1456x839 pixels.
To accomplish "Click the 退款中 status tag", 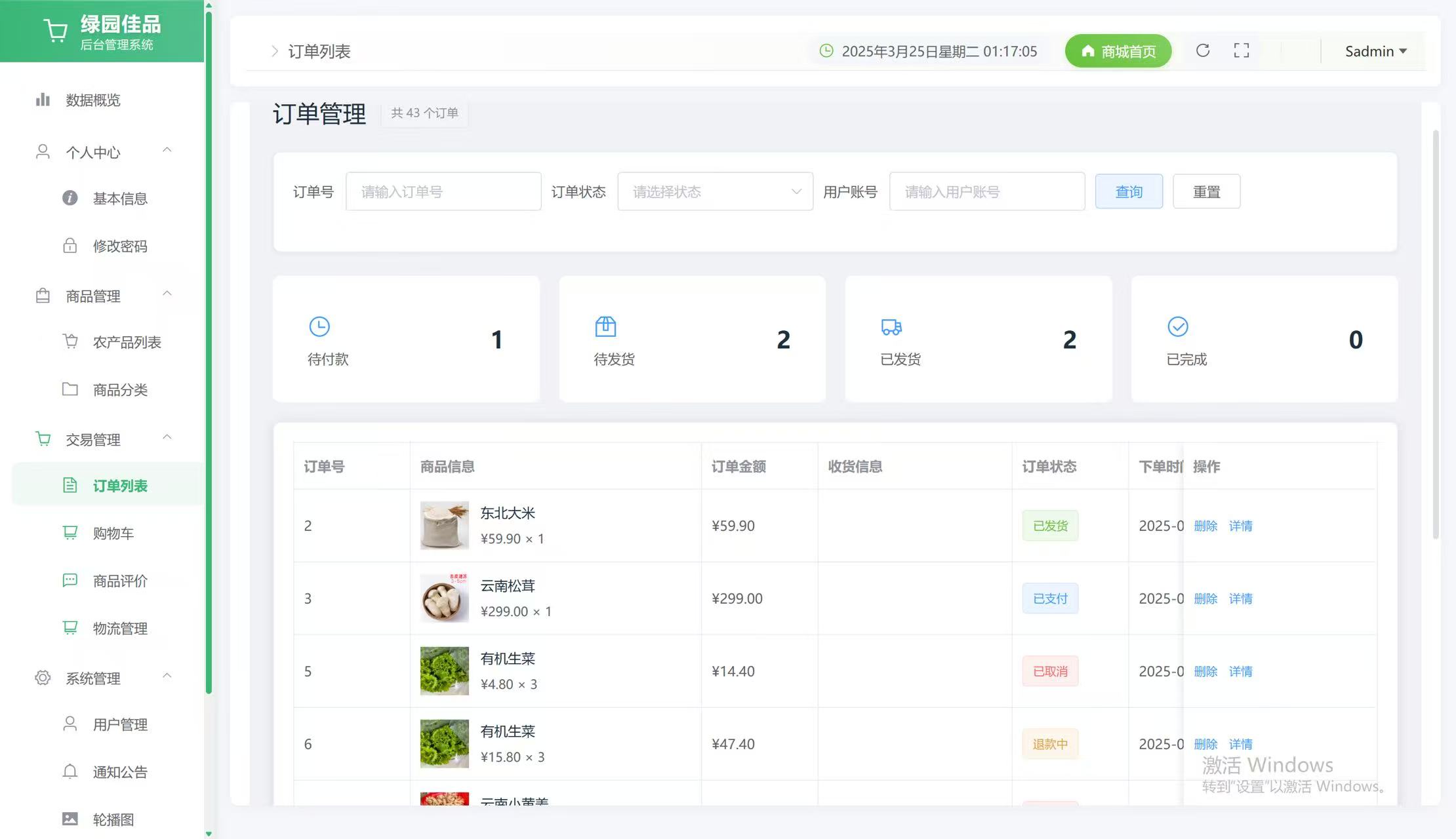I will (1050, 744).
